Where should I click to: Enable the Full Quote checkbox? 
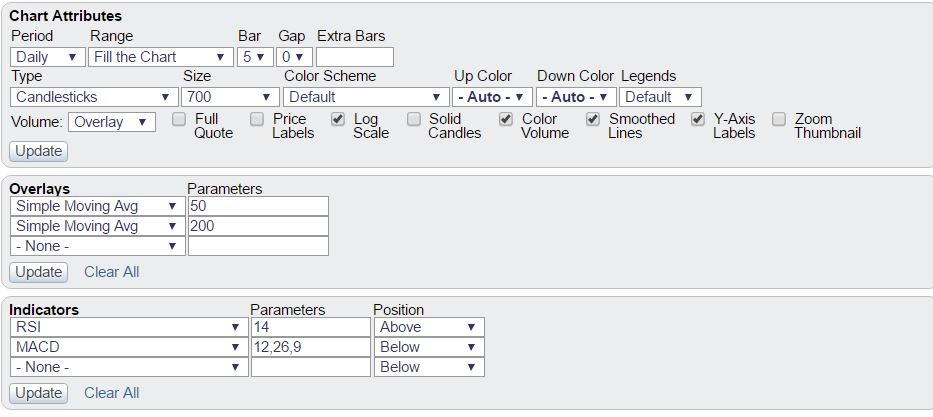(179, 120)
